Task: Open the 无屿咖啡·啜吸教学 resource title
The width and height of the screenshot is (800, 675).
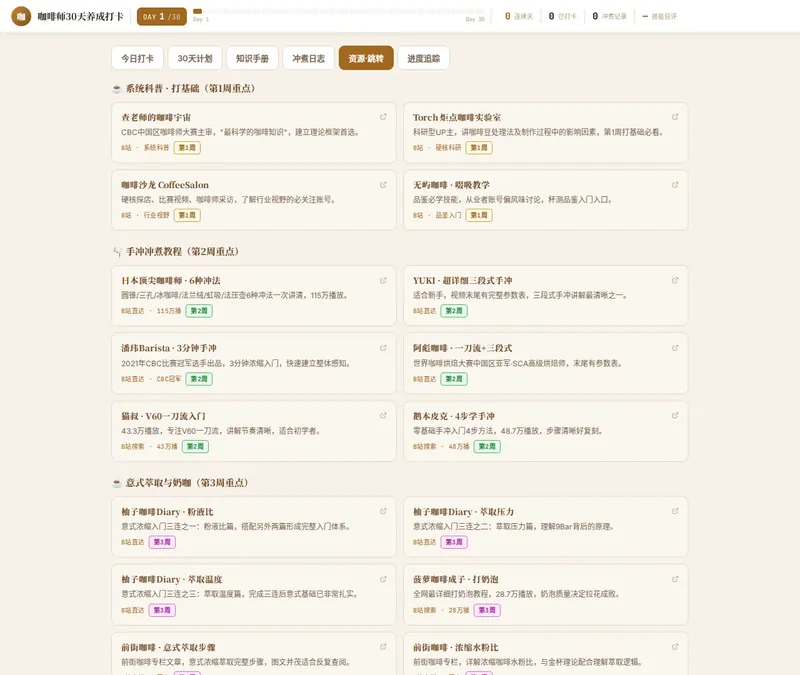Action: pyautogui.click(x=451, y=185)
